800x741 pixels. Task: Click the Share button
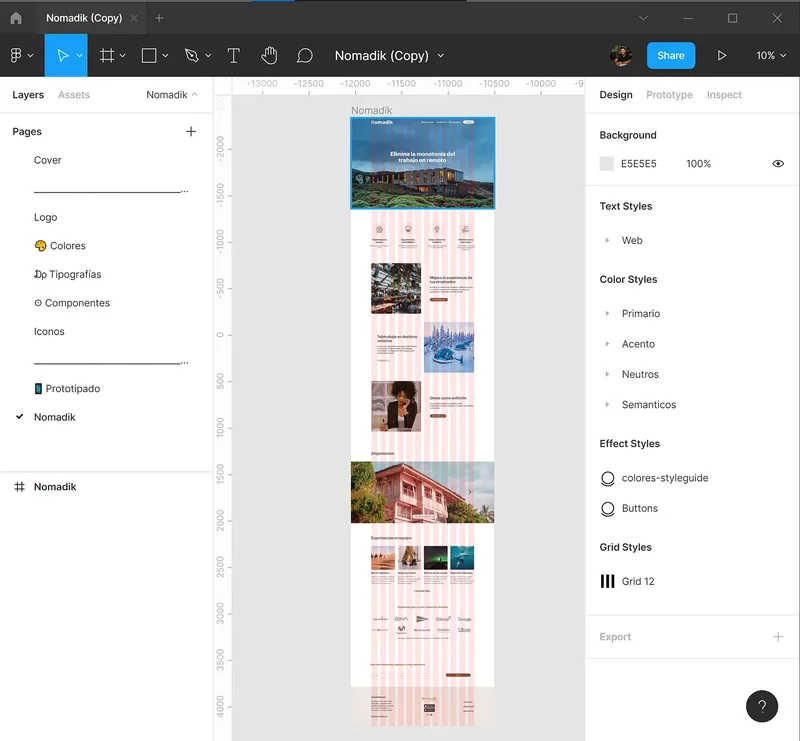point(670,55)
